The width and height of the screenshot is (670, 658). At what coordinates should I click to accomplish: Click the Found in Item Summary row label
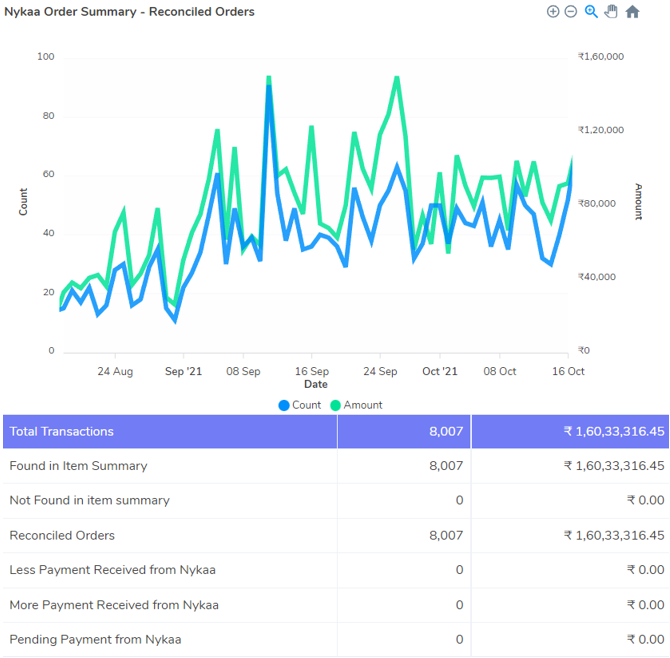coord(78,466)
